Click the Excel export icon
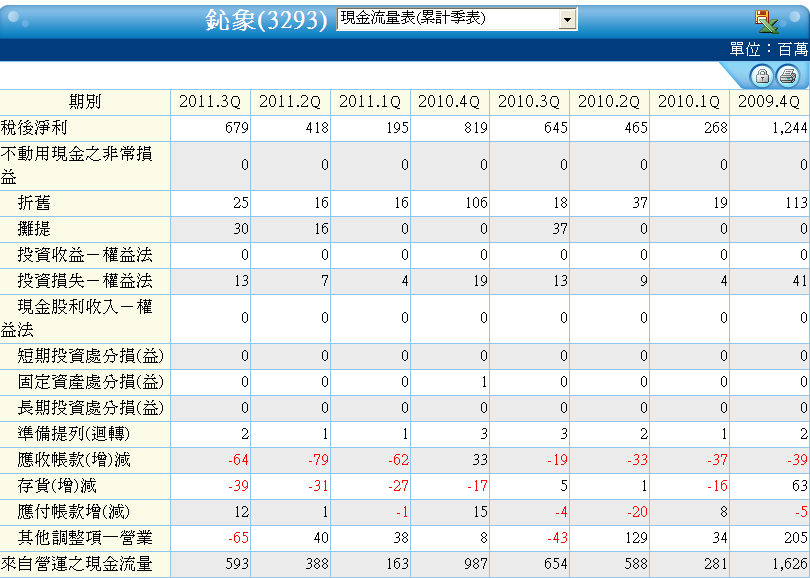Image resolution: width=810 pixels, height=578 pixels. click(x=766, y=21)
